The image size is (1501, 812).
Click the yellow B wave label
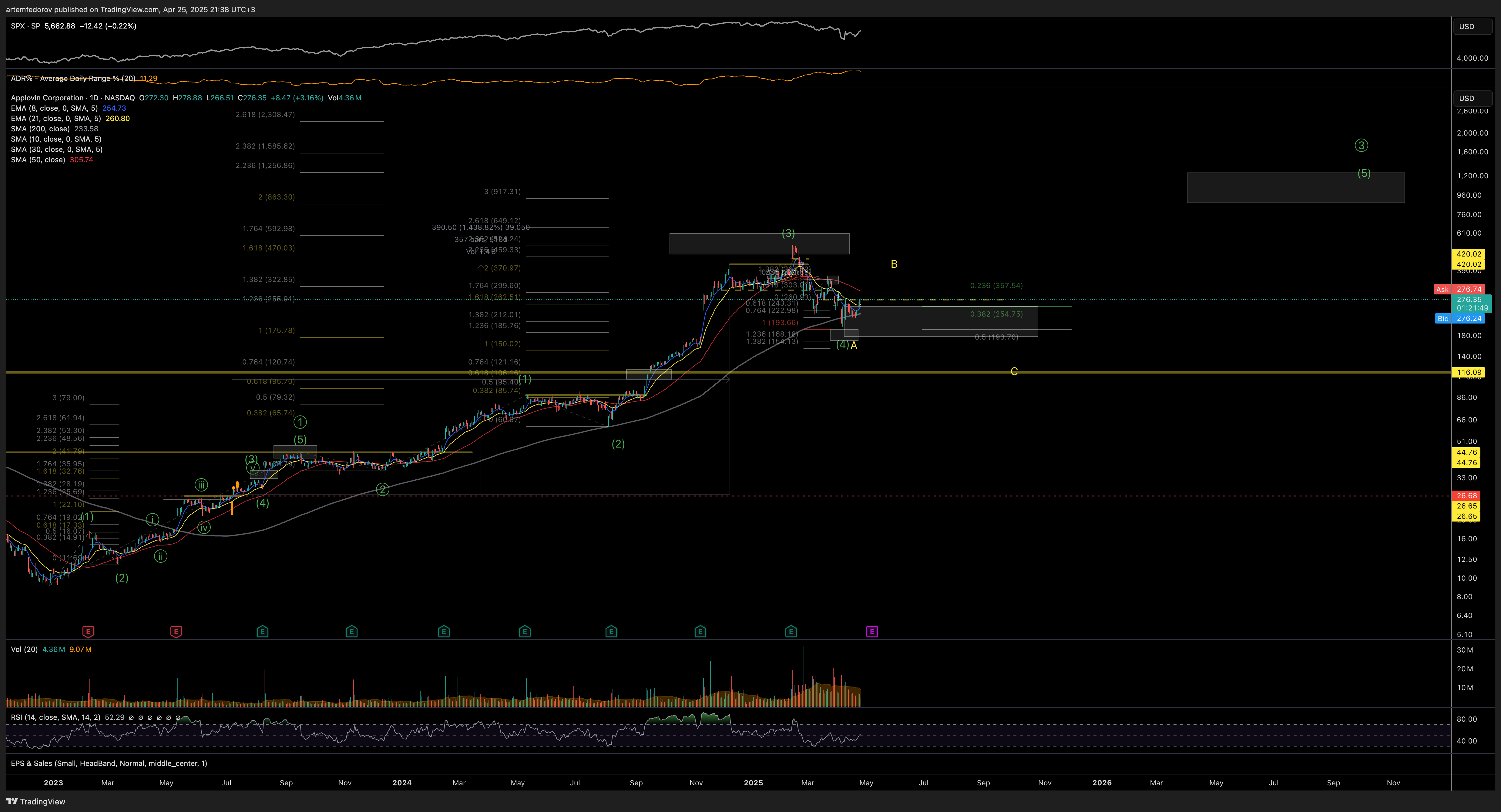894,264
